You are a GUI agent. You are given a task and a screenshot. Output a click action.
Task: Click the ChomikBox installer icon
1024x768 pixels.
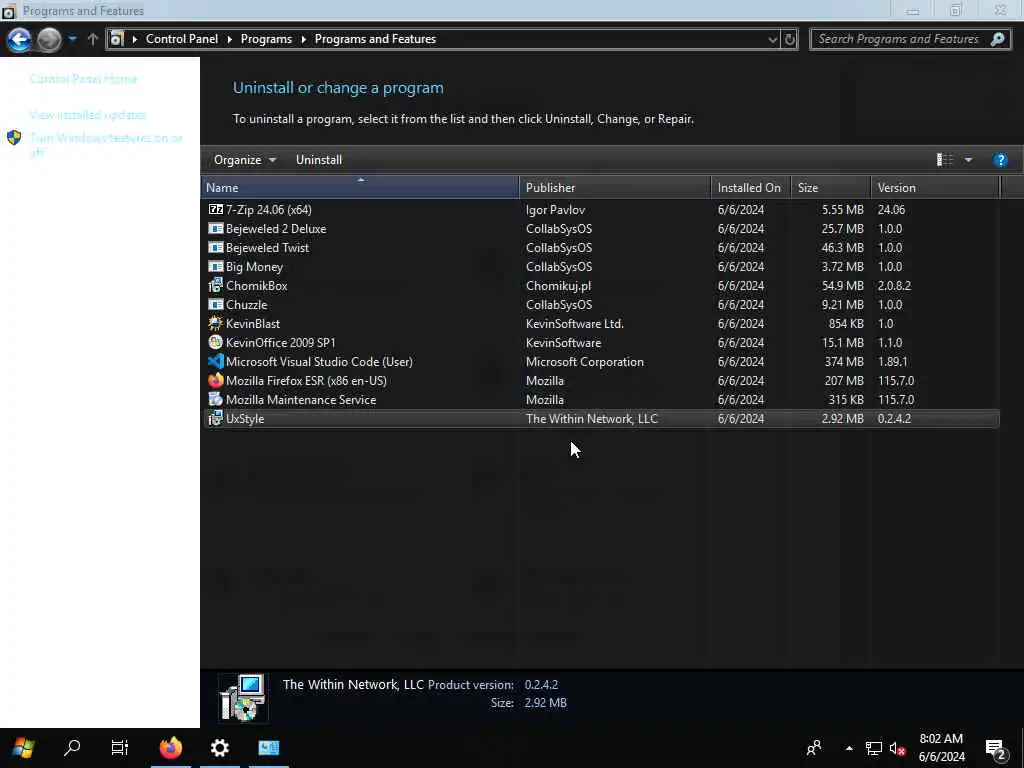216,285
